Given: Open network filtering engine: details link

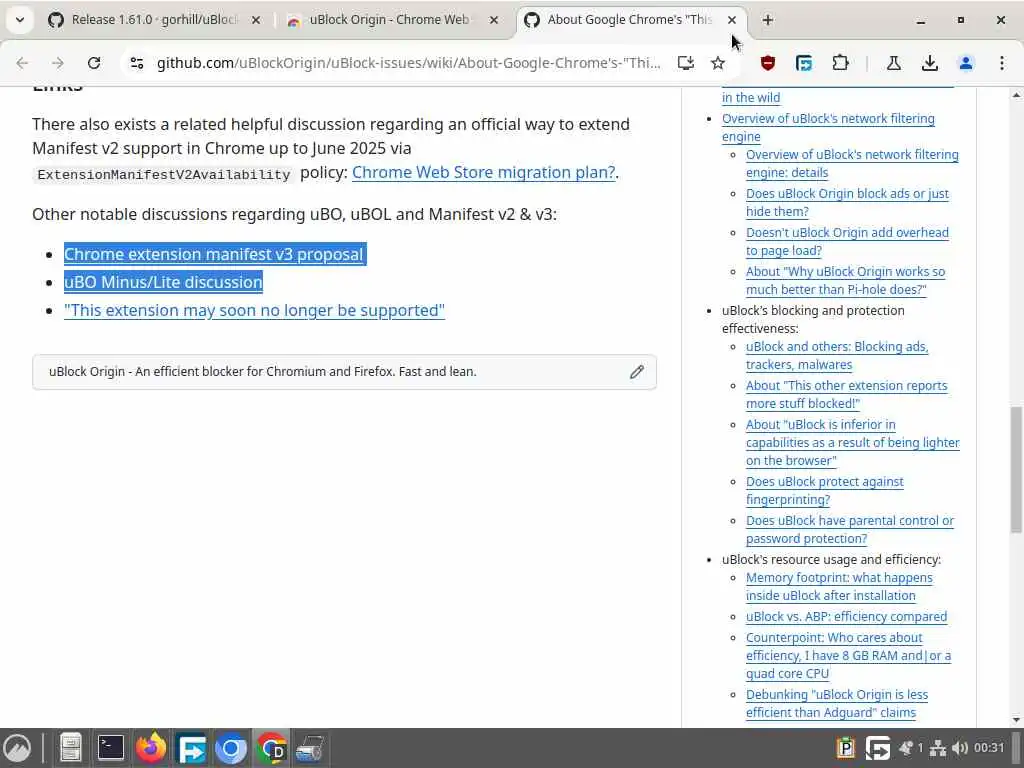Looking at the screenshot, I should click(x=852, y=163).
